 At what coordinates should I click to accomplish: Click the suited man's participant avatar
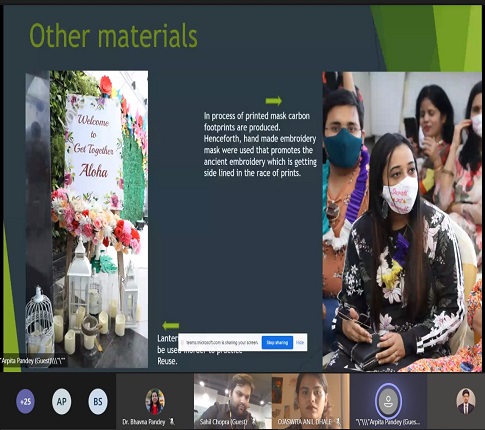[x=466, y=401]
